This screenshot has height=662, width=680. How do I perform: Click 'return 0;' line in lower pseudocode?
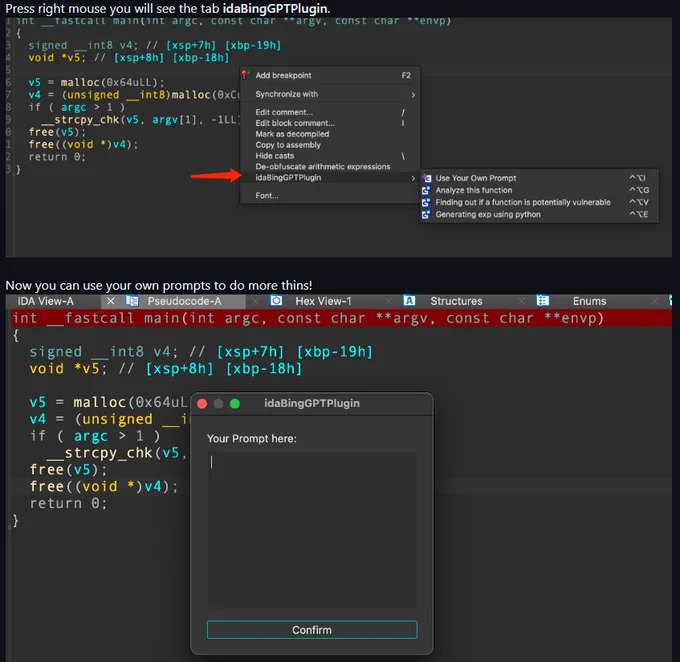click(69, 504)
